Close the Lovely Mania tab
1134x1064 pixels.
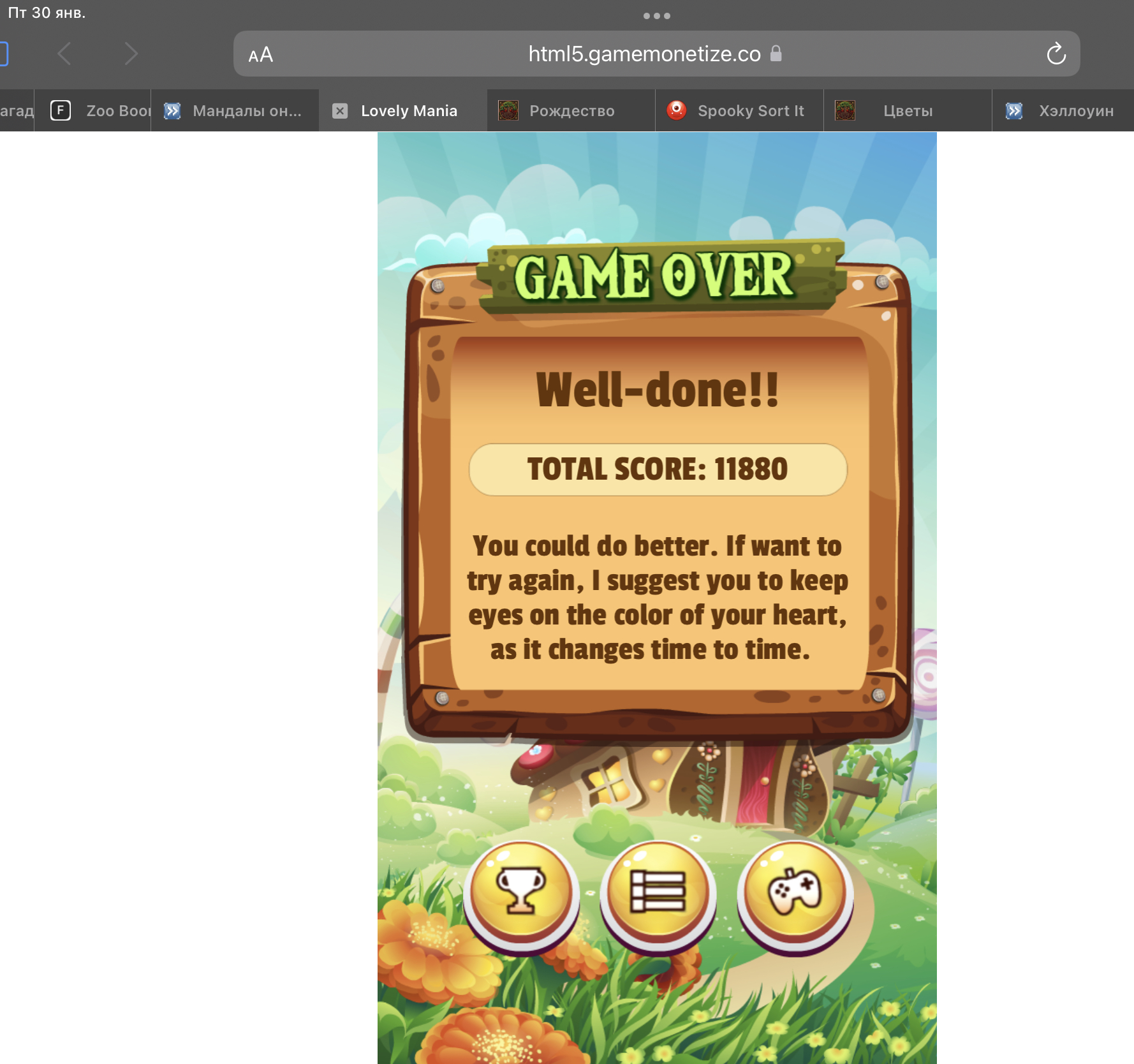pyautogui.click(x=341, y=111)
